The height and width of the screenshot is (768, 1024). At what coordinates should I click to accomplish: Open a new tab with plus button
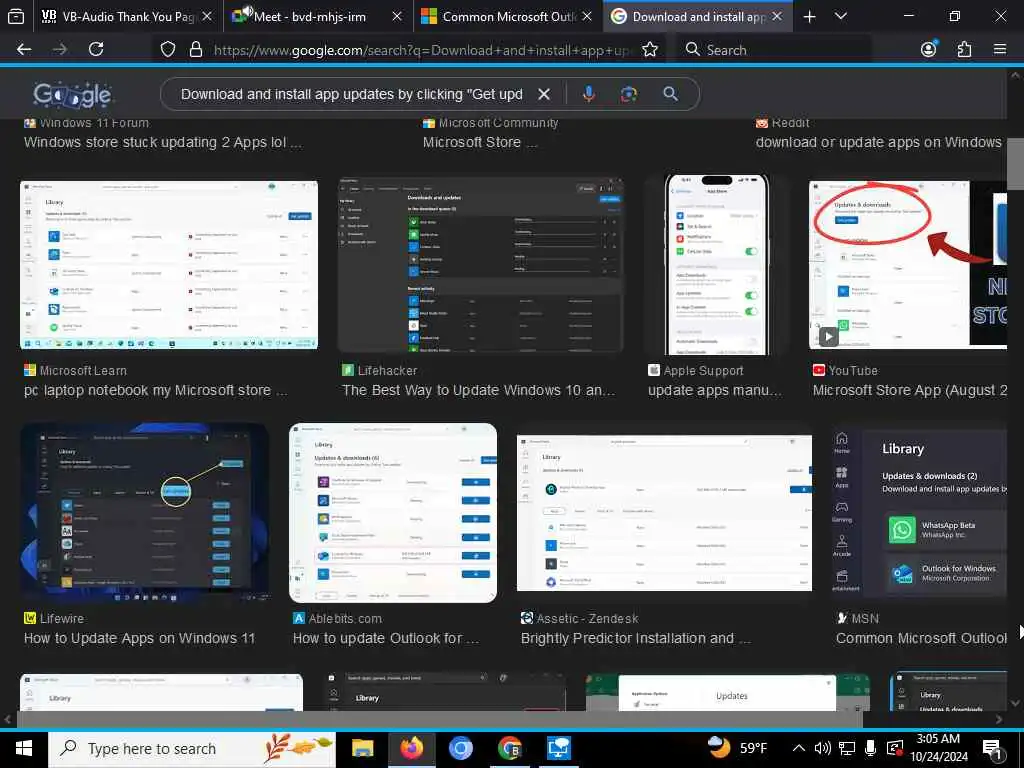pyautogui.click(x=809, y=16)
